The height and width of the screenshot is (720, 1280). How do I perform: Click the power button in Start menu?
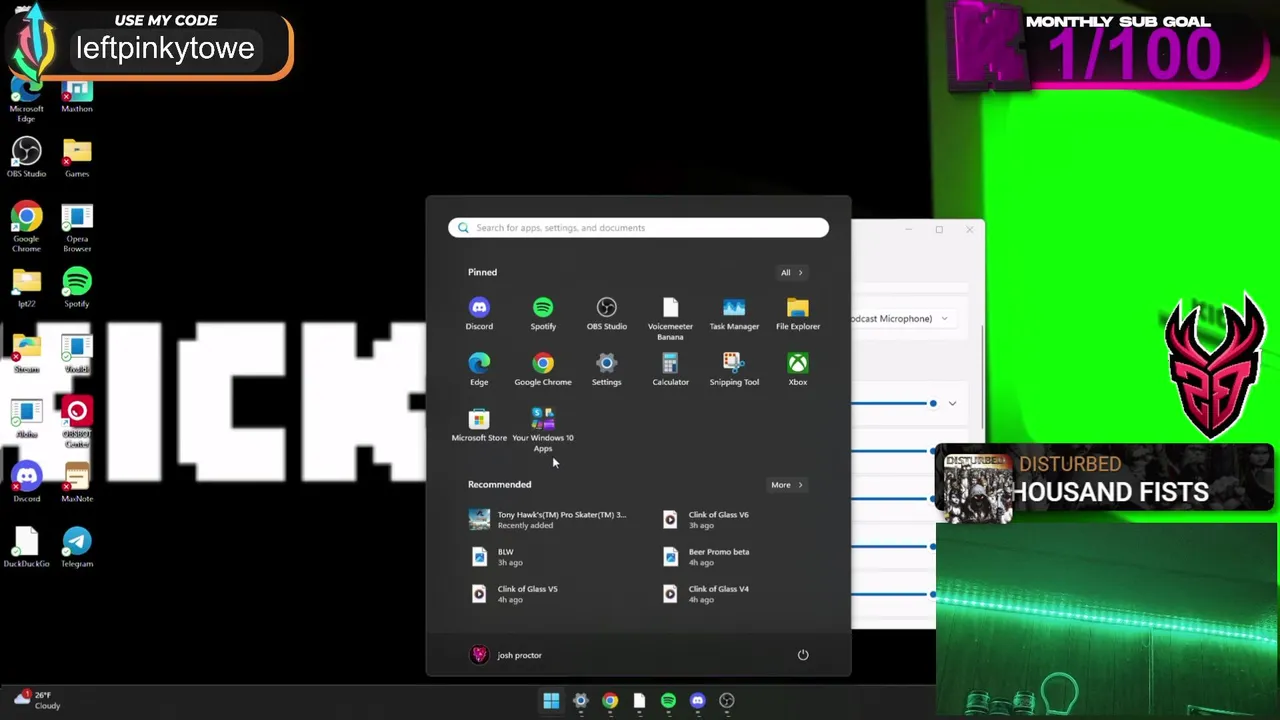tap(803, 655)
